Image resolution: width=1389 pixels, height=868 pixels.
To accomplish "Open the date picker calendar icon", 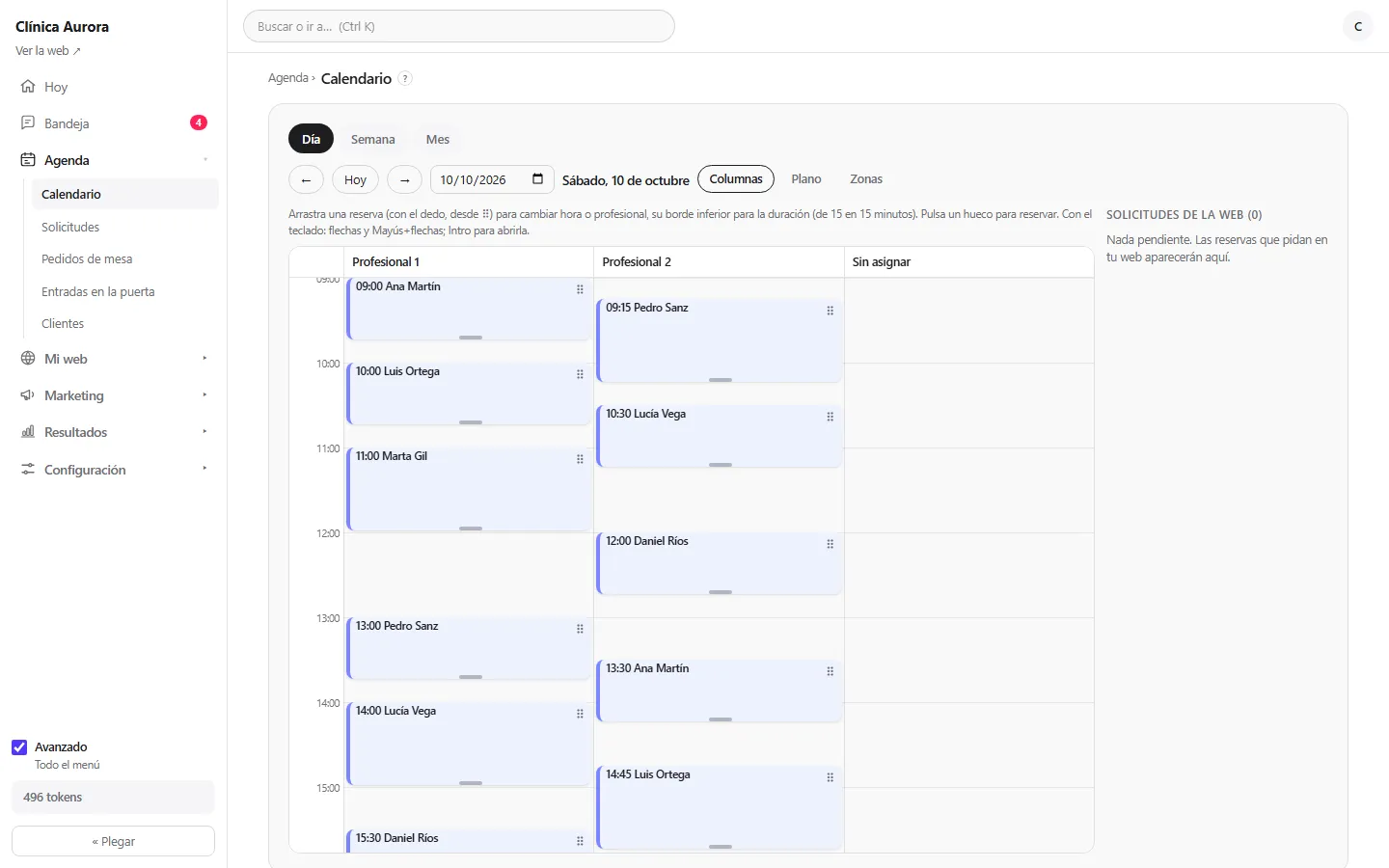I will (538, 179).
